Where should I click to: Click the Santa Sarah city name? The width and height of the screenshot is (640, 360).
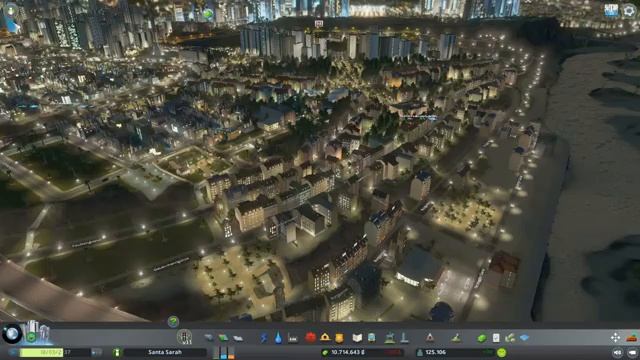point(165,352)
